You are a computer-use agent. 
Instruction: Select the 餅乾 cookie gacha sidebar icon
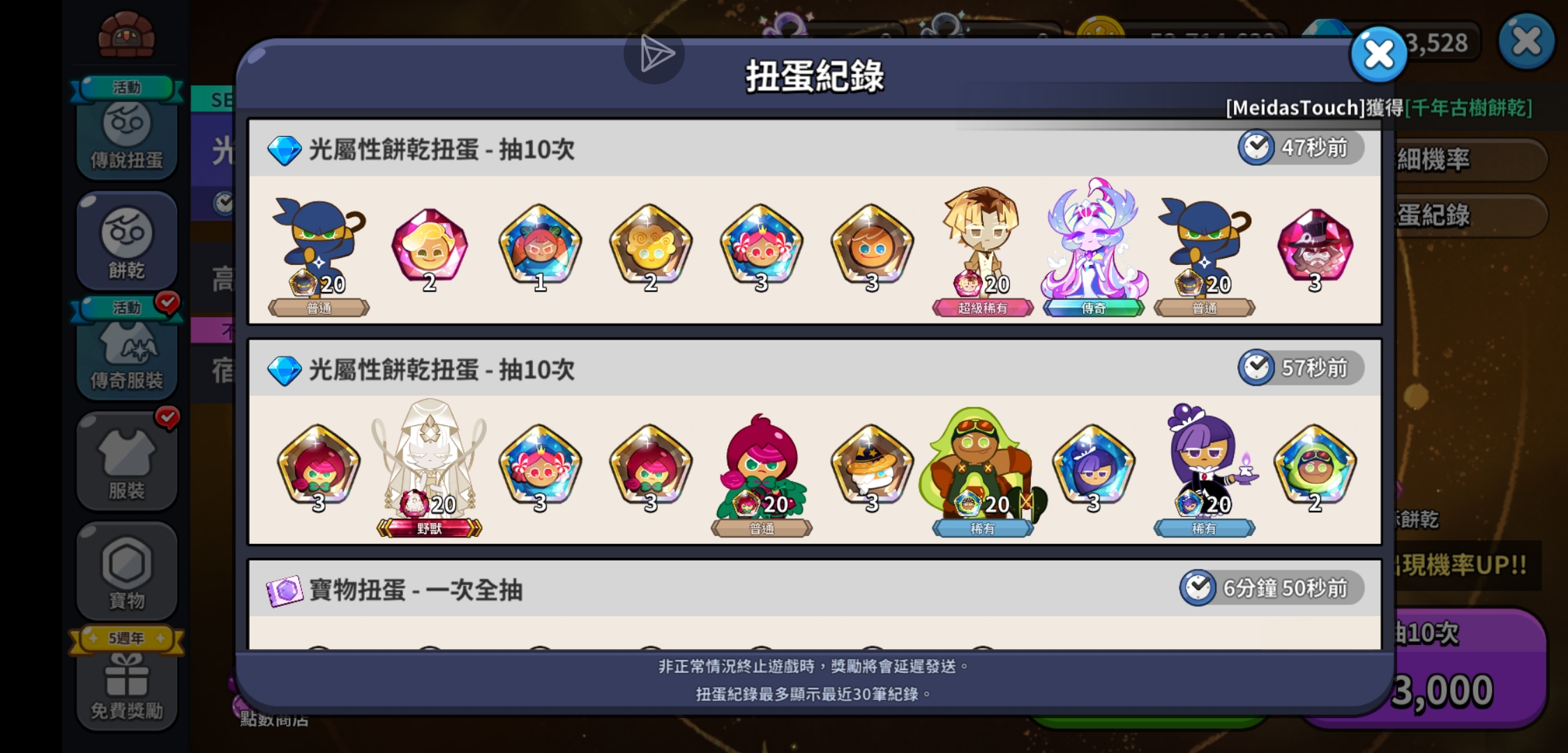(127, 241)
